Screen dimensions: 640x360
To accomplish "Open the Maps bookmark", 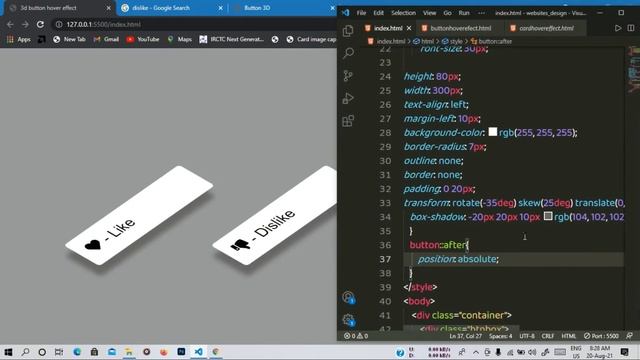I will (x=179, y=40).
